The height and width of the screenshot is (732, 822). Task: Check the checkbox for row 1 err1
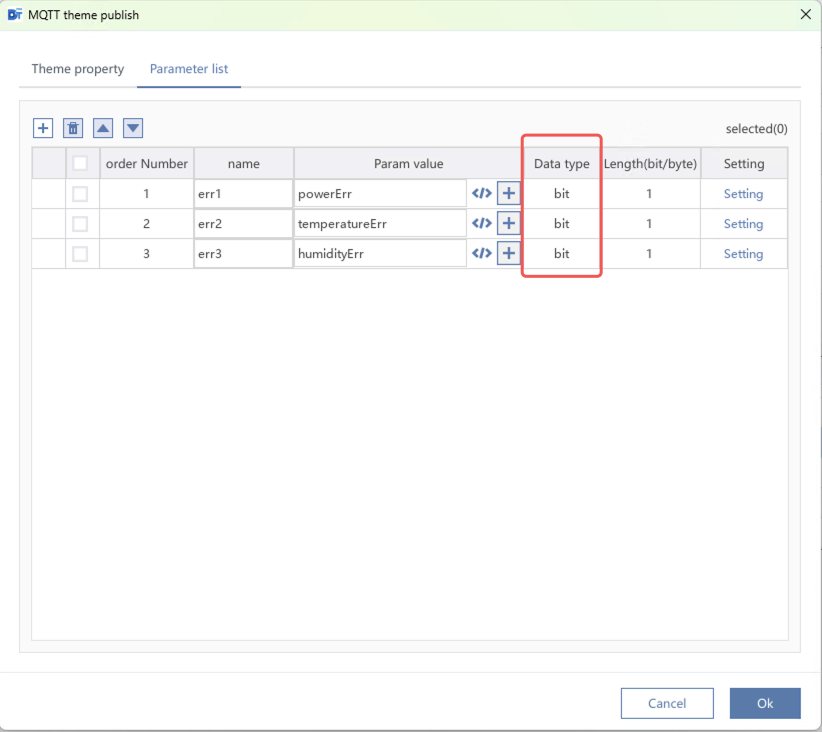(80, 194)
